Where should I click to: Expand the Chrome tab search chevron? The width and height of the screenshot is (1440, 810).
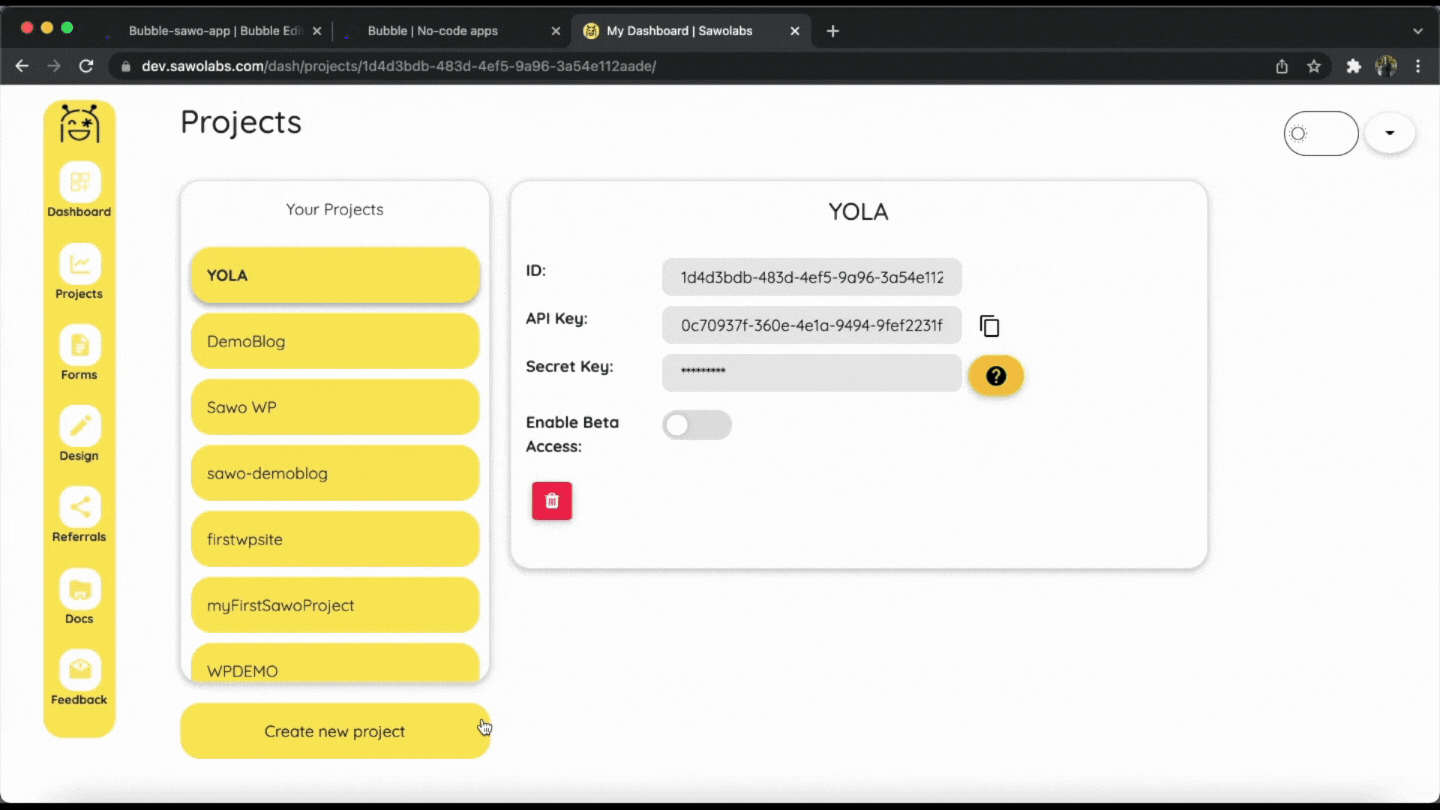[x=1418, y=31]
